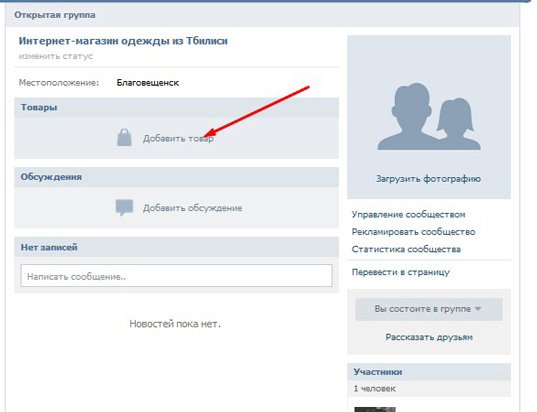Viewport: 537px width, 412px height.
Task: Click the dropdown arrow beside Вы состоите в группе
Action: pyautogui.click(x=478, y=309)
